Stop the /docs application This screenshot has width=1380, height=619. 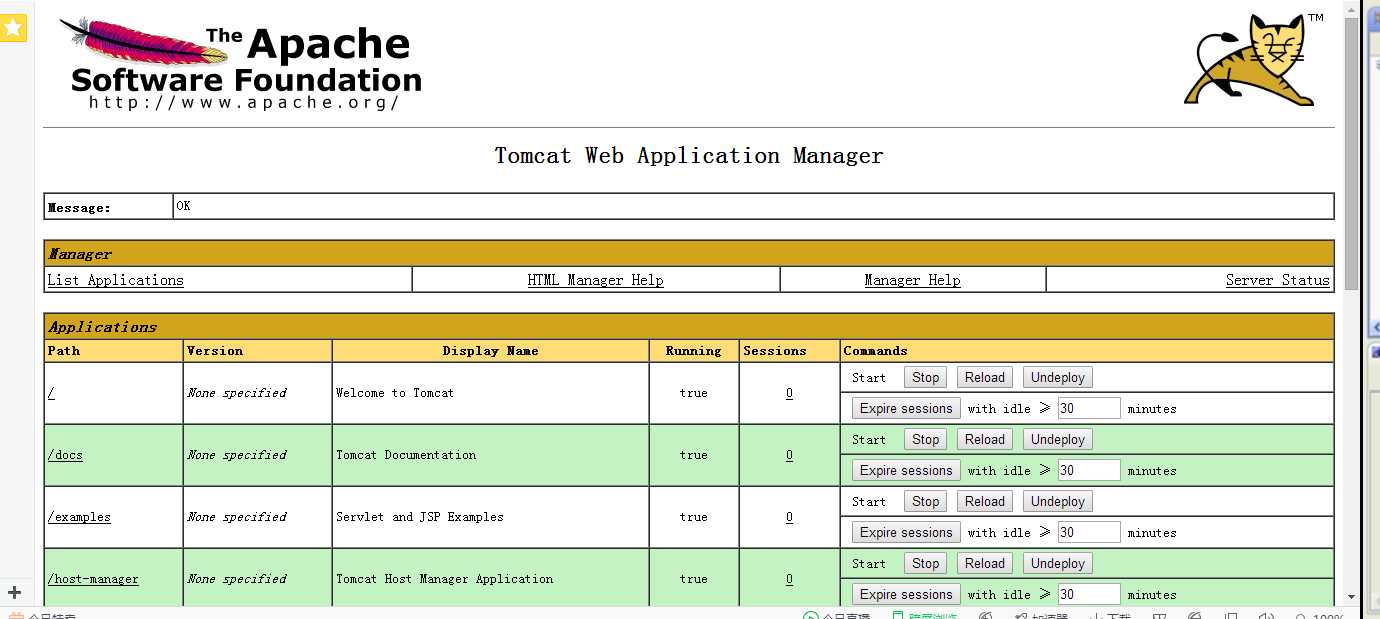925,439
